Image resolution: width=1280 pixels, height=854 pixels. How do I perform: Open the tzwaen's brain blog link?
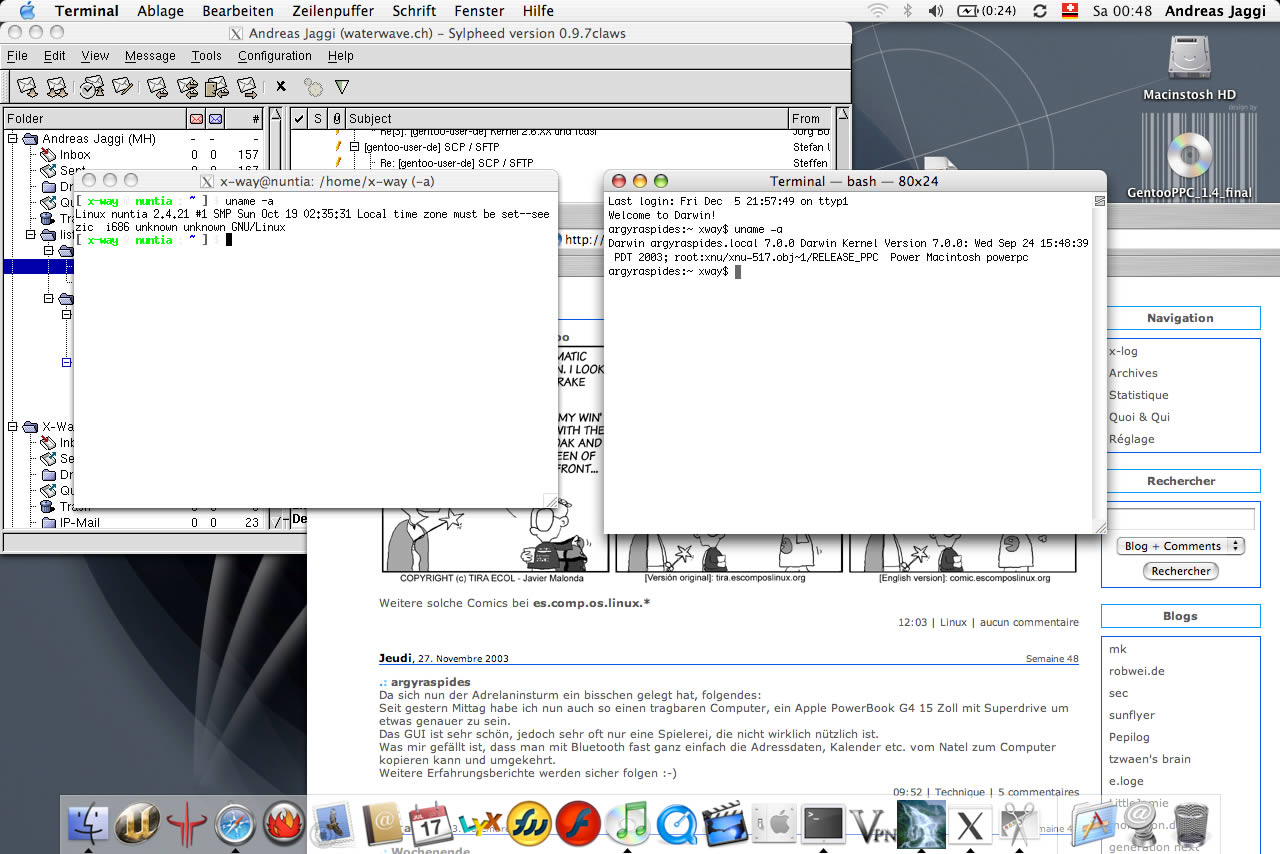pos(1150,759)
